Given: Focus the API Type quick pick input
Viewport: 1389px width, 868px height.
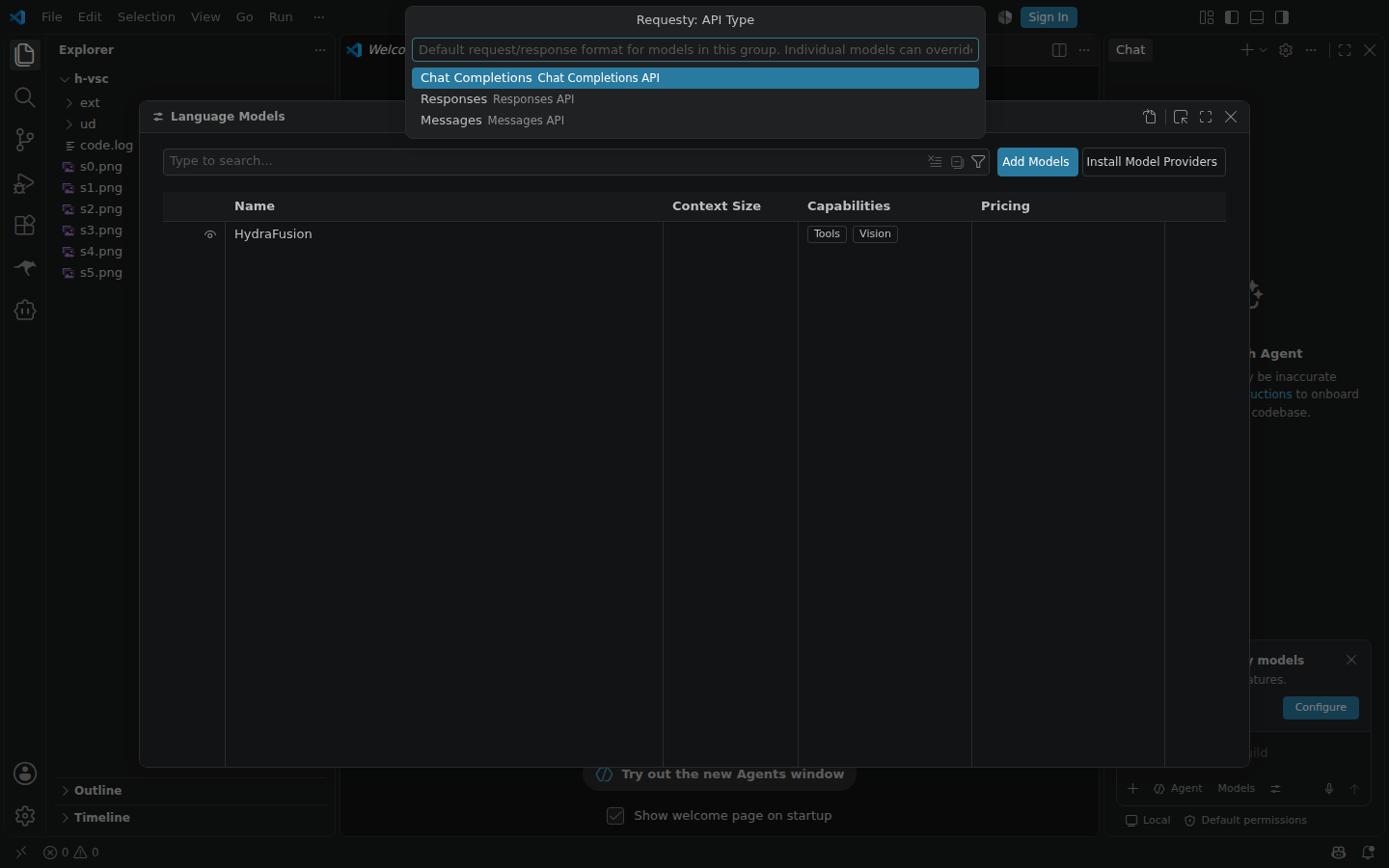Looking at the screenshot, I should [695, 50].
